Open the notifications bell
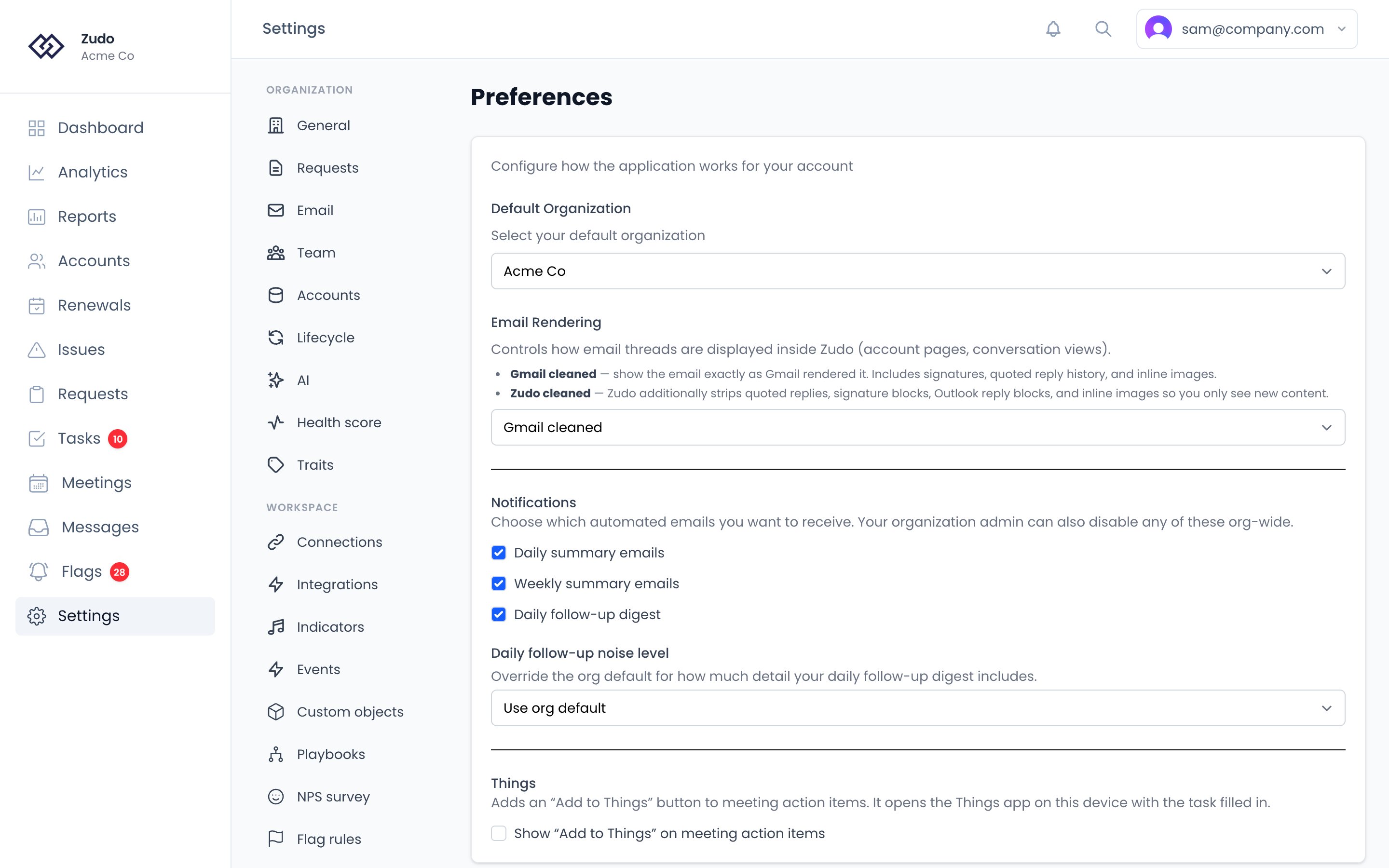This screenshot has height=868, width=1389. [x=1053, y=29]
